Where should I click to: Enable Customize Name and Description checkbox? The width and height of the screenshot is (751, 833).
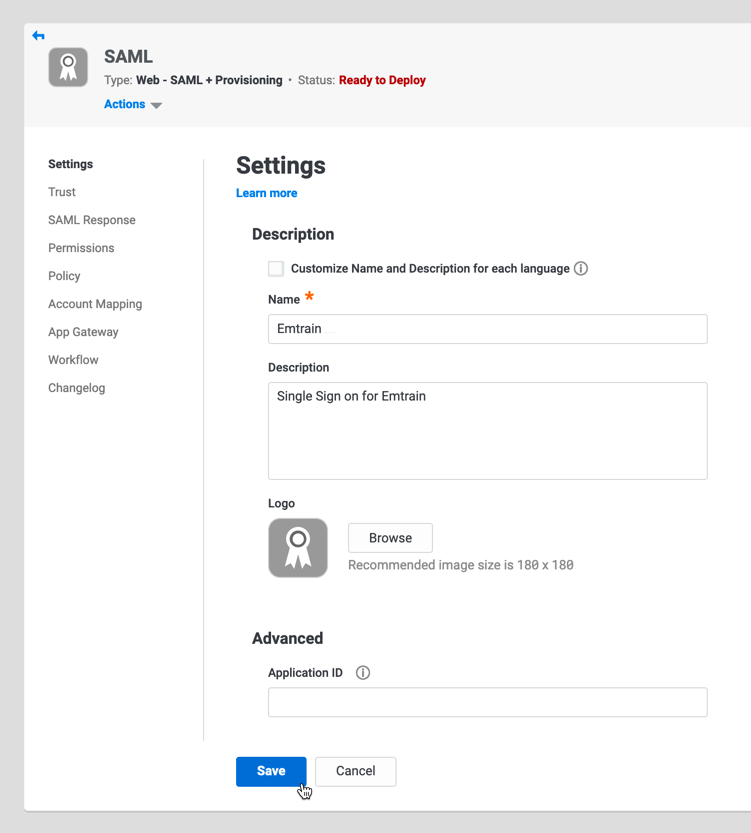point(276,268)
